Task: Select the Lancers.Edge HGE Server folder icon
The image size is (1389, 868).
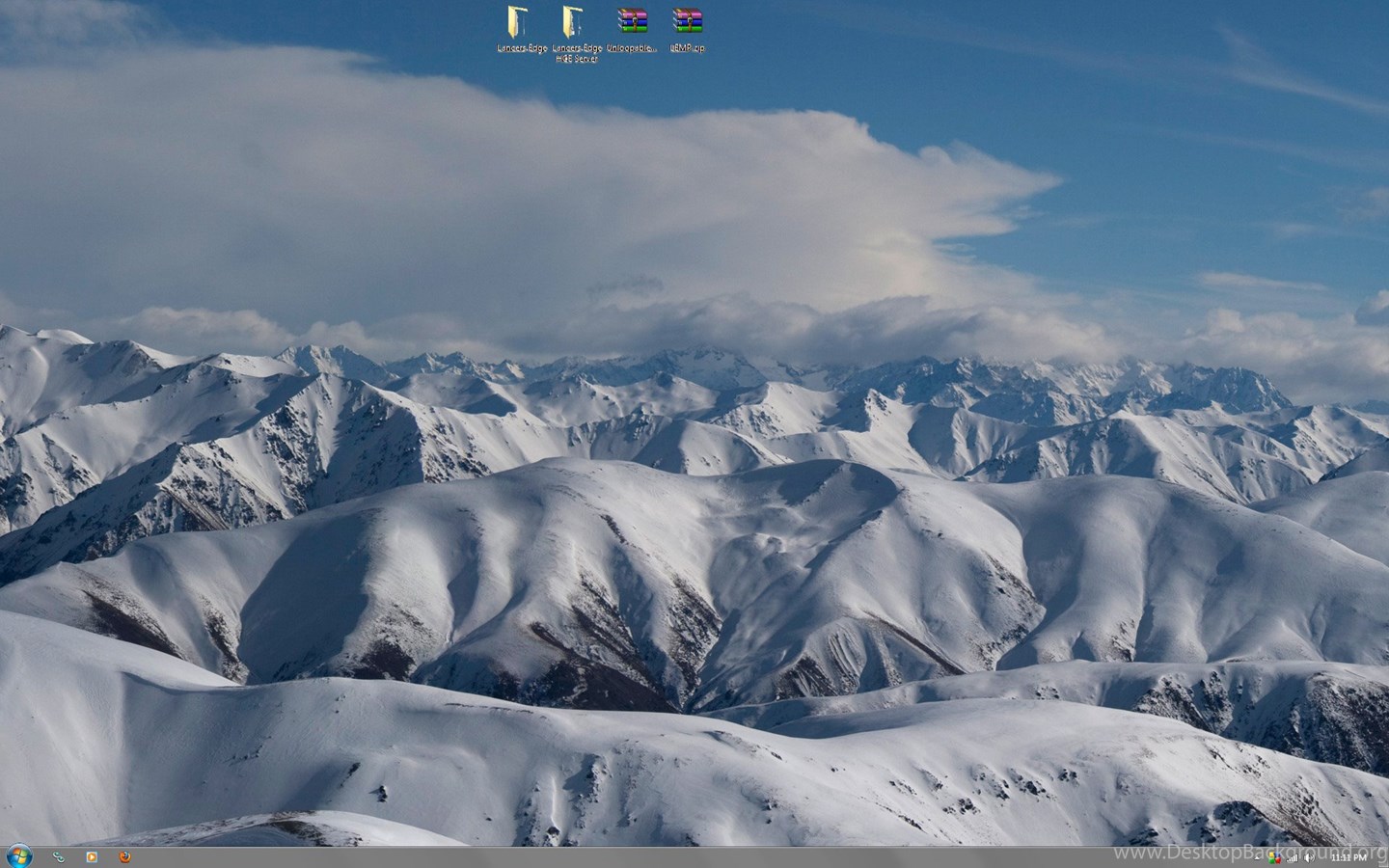Action: [x=575, y=21]
